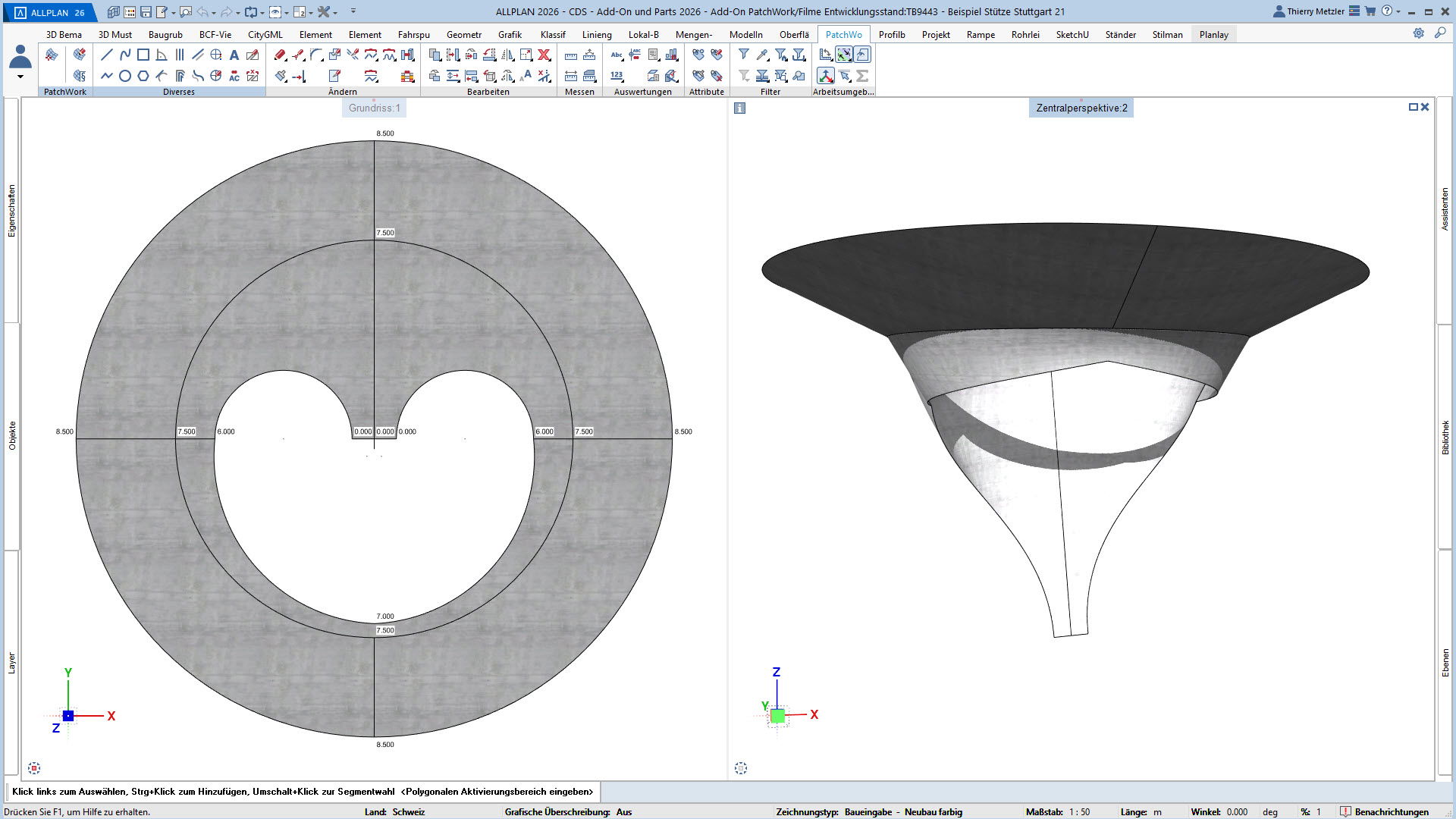1456x819 pixels.
Task: Switch to the Profilb ribbon tab
Action: pos(892,35)
